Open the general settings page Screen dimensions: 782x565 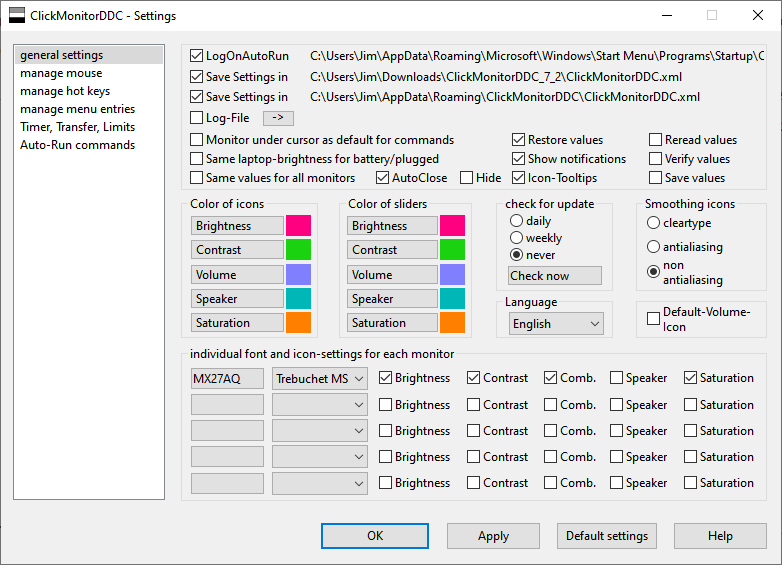pos(89,55)
